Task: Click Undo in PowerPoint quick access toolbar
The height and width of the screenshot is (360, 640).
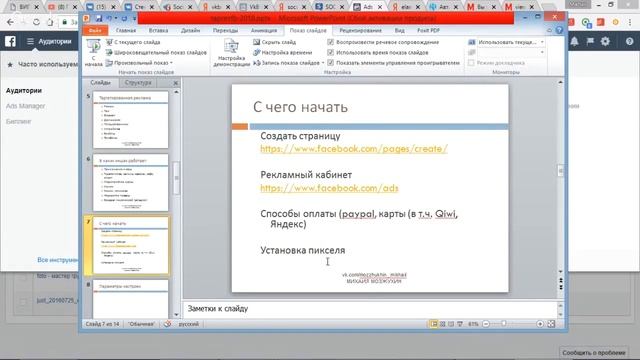Action: pos(109,19)
